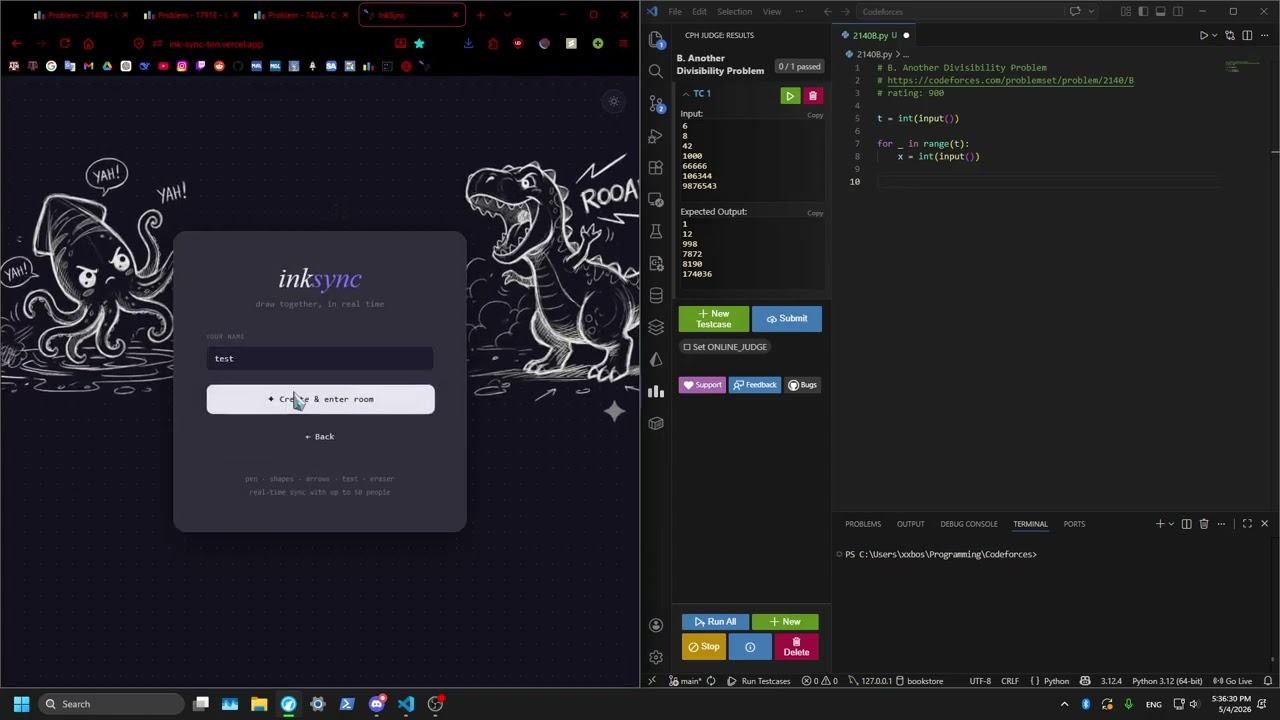Click the New Testcase button
The image size is (1280, 720).
tap(714, 319)
